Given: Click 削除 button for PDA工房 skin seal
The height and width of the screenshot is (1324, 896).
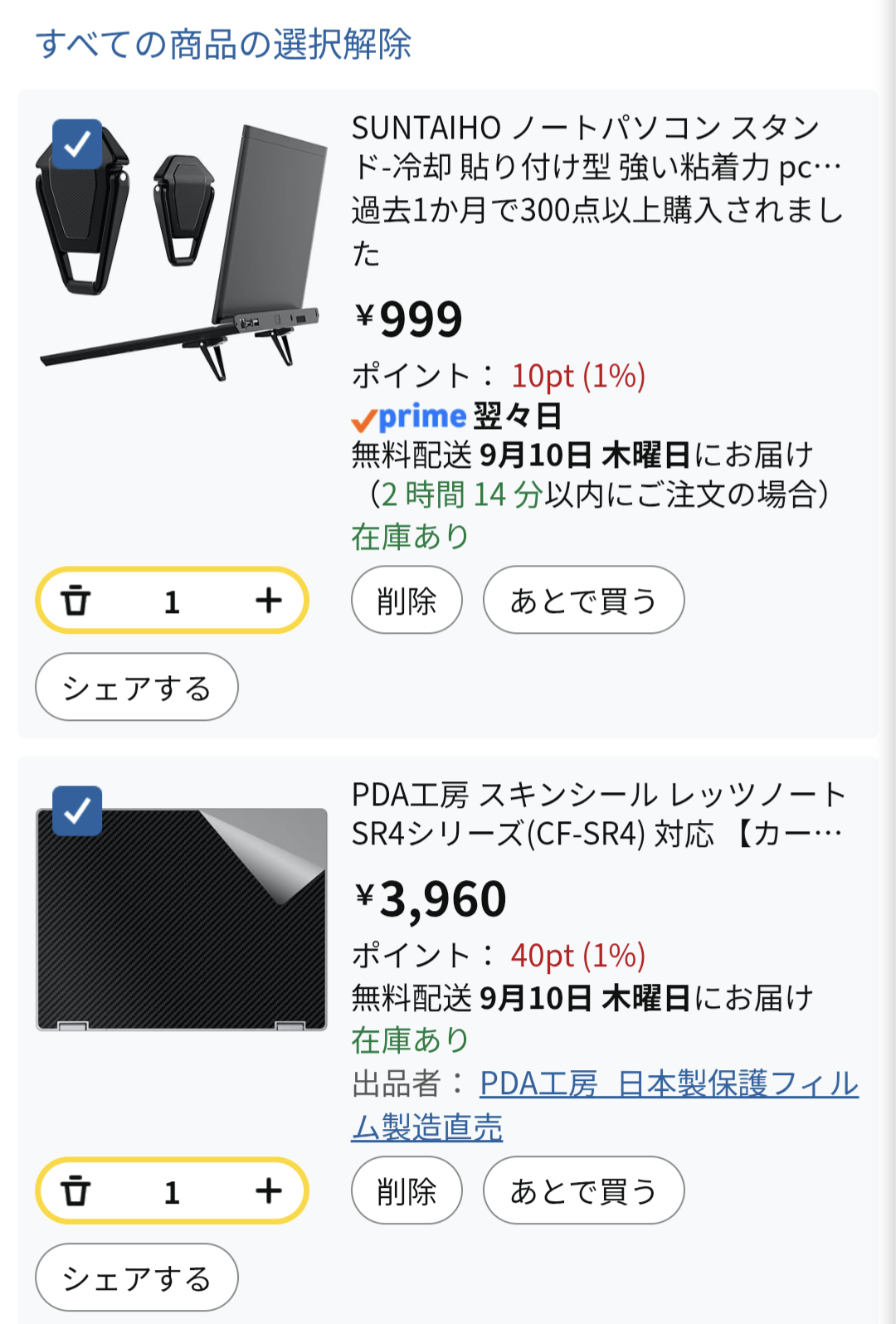Looking at the screenshot, I should [407, 1191].
